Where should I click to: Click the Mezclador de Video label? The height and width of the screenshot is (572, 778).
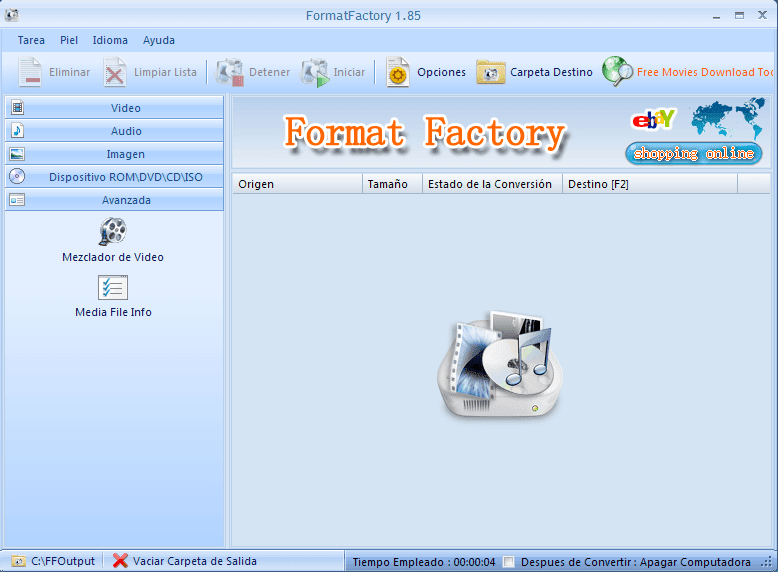click(113, 257)
